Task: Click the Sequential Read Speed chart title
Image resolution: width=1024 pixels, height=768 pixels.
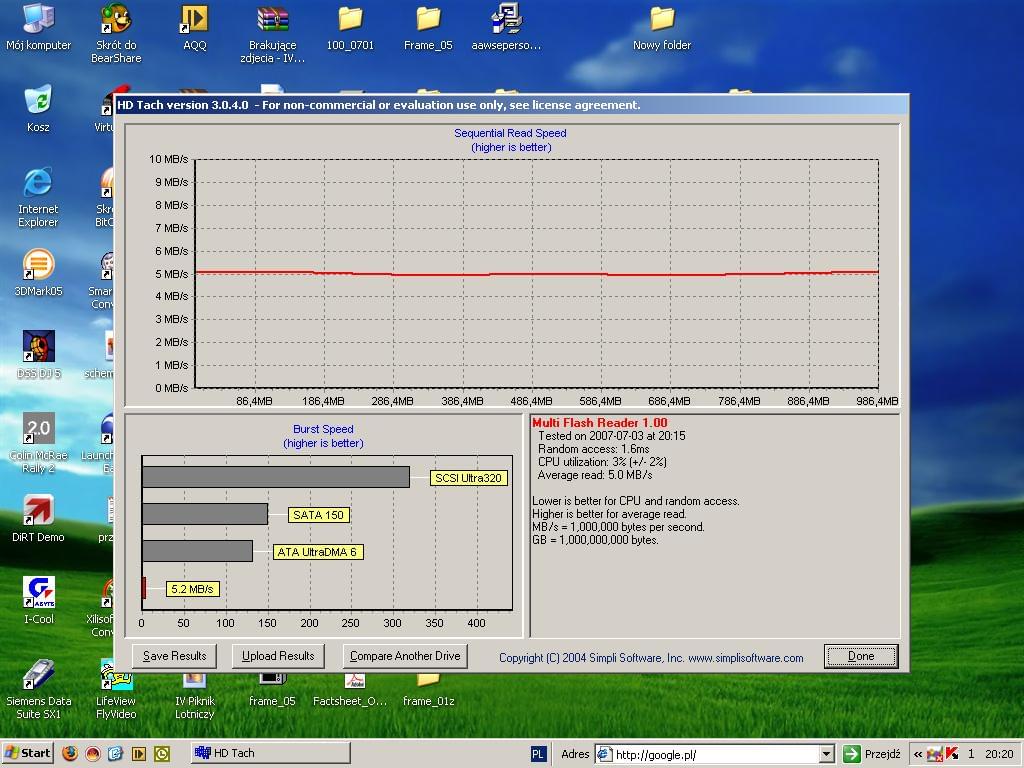Action: pos(511,133)
